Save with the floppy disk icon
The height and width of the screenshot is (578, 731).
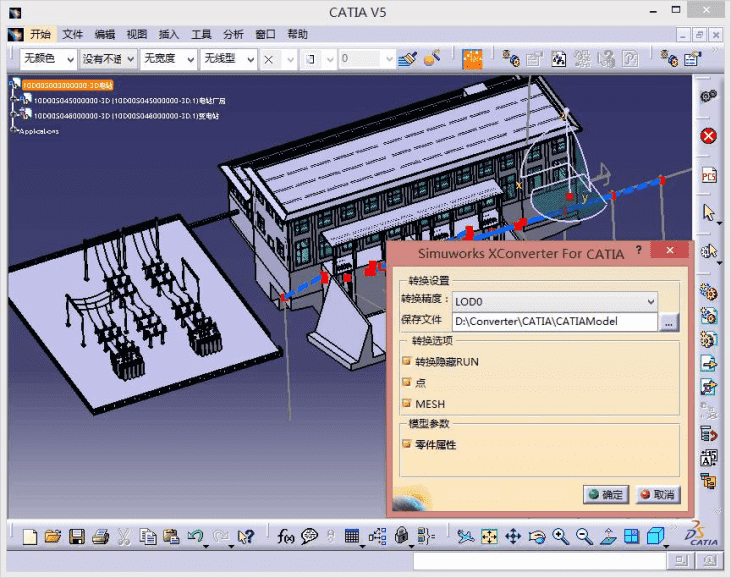click(x=76, y=537)
